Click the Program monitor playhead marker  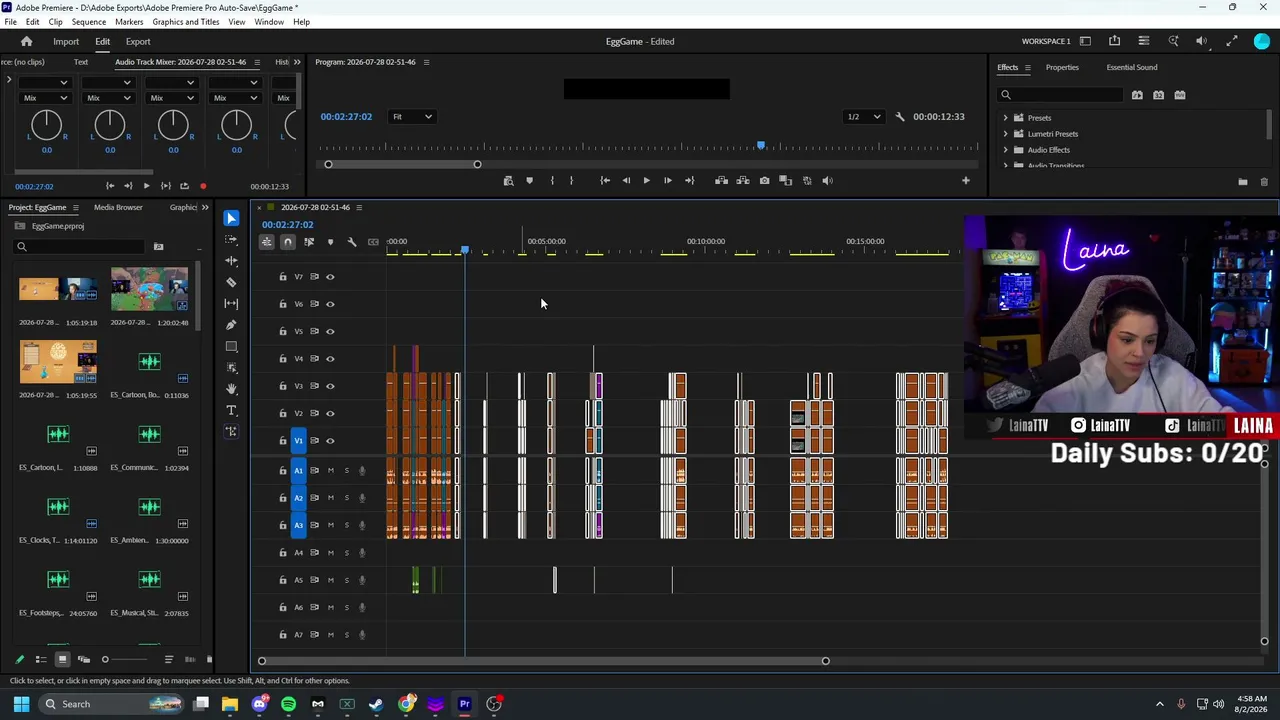[x=761, y=147]
